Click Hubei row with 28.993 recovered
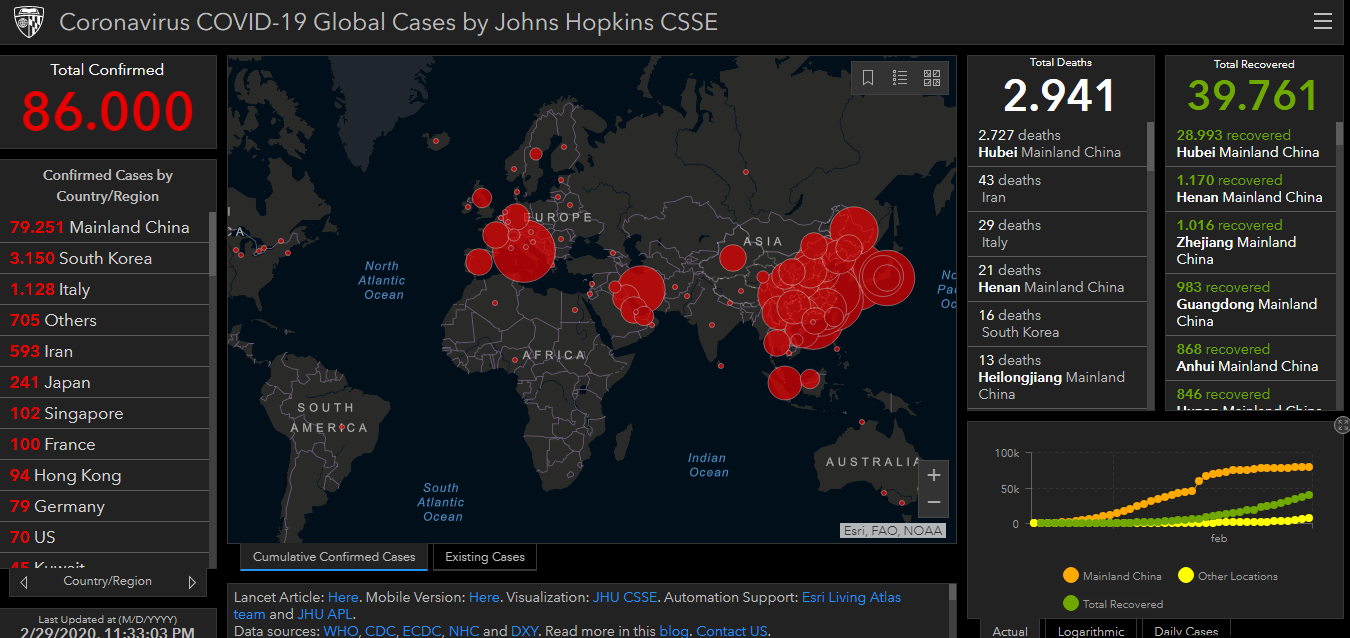1350x638 pixels. click(x=1251, y=144)
